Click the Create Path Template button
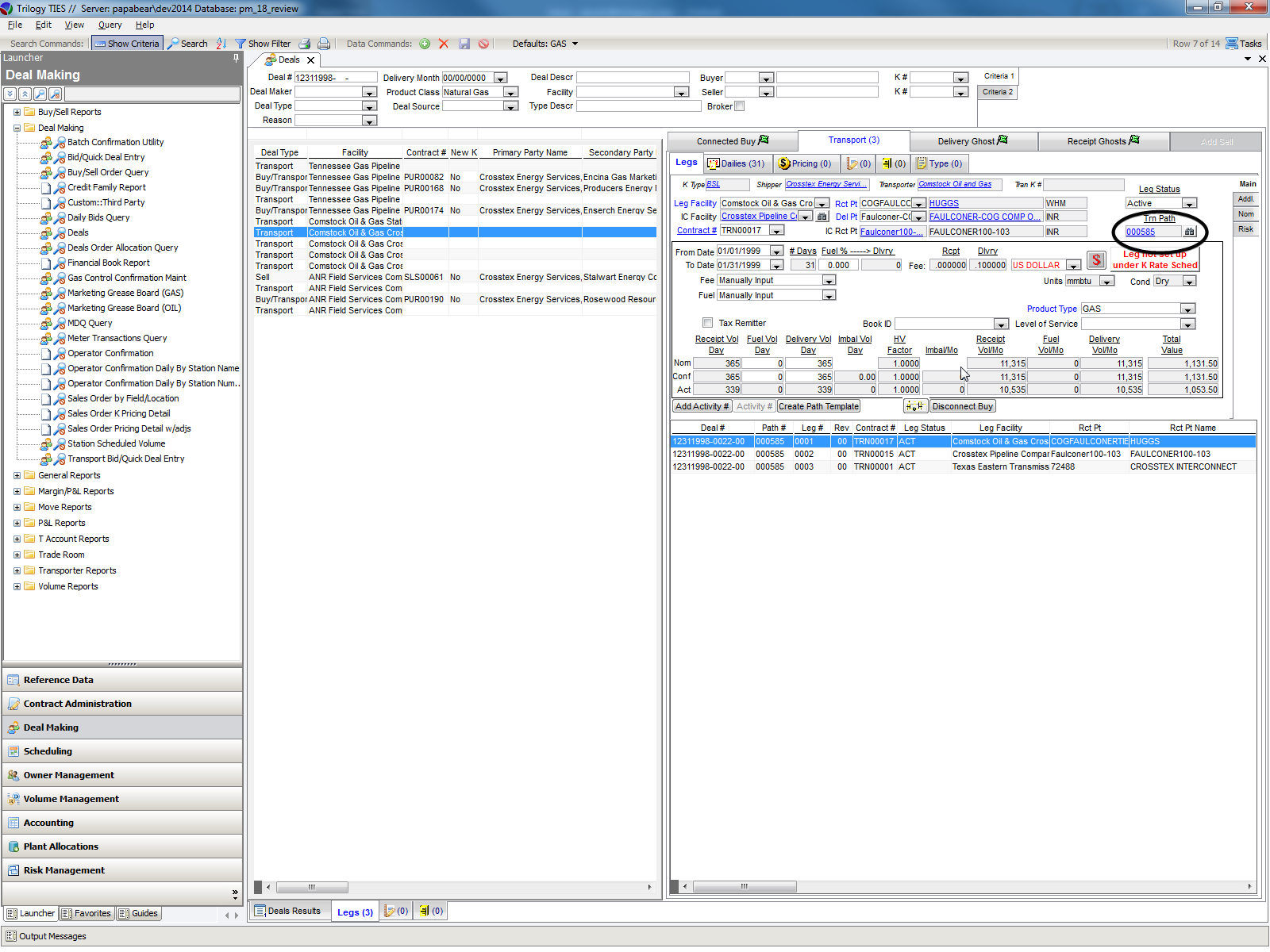 (x=818, y=406)
